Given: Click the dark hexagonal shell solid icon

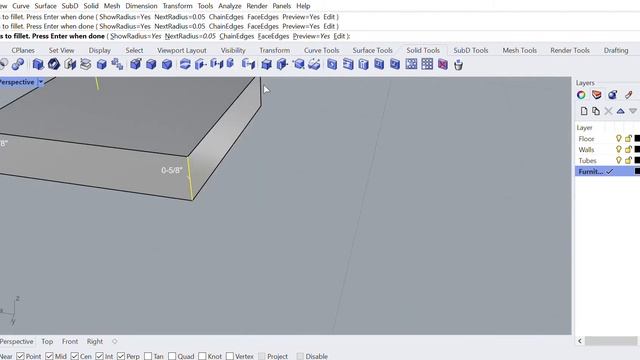Looking at the screenshot, I should coord(54,64).
